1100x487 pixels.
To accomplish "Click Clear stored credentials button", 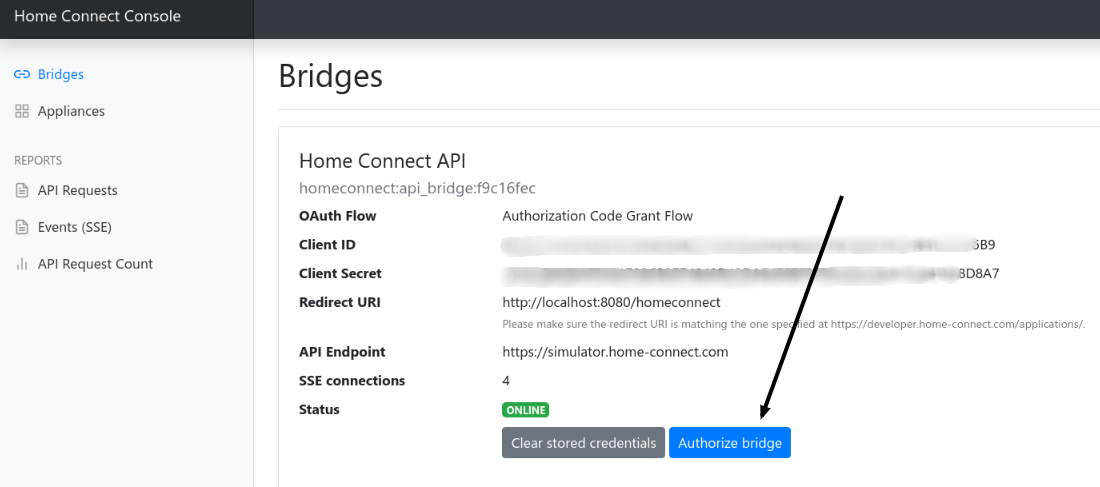I will (583, 443).
